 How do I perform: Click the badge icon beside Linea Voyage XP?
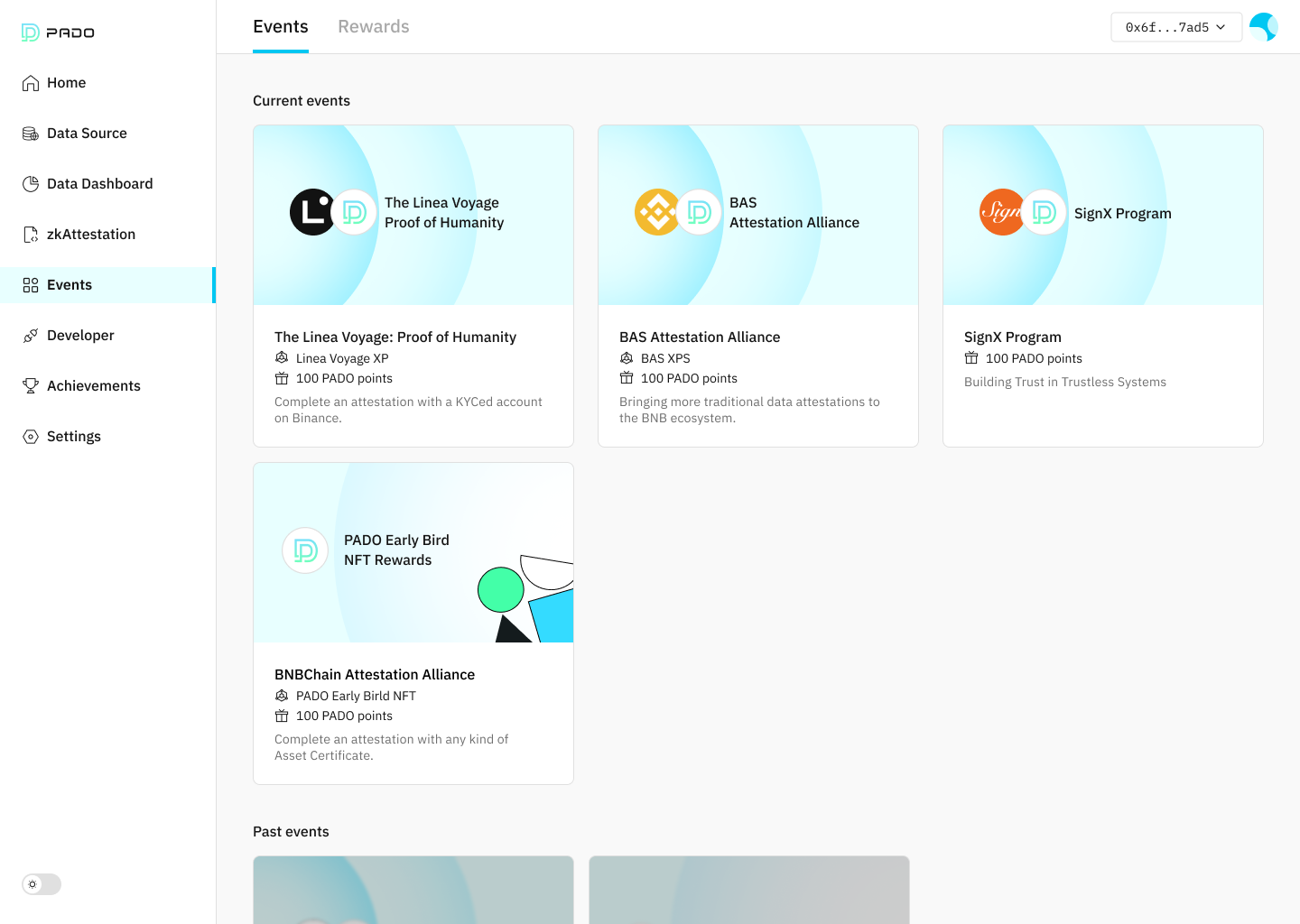282,358
